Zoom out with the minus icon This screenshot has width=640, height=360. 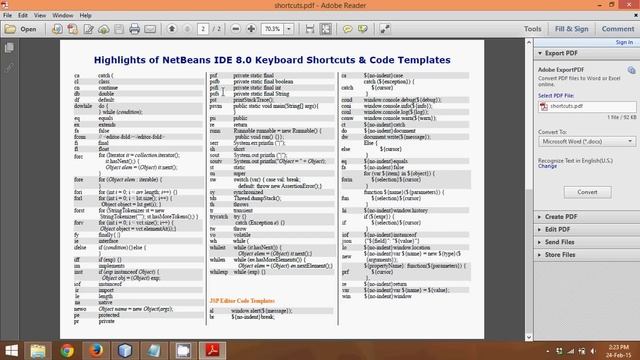(236, 29)
